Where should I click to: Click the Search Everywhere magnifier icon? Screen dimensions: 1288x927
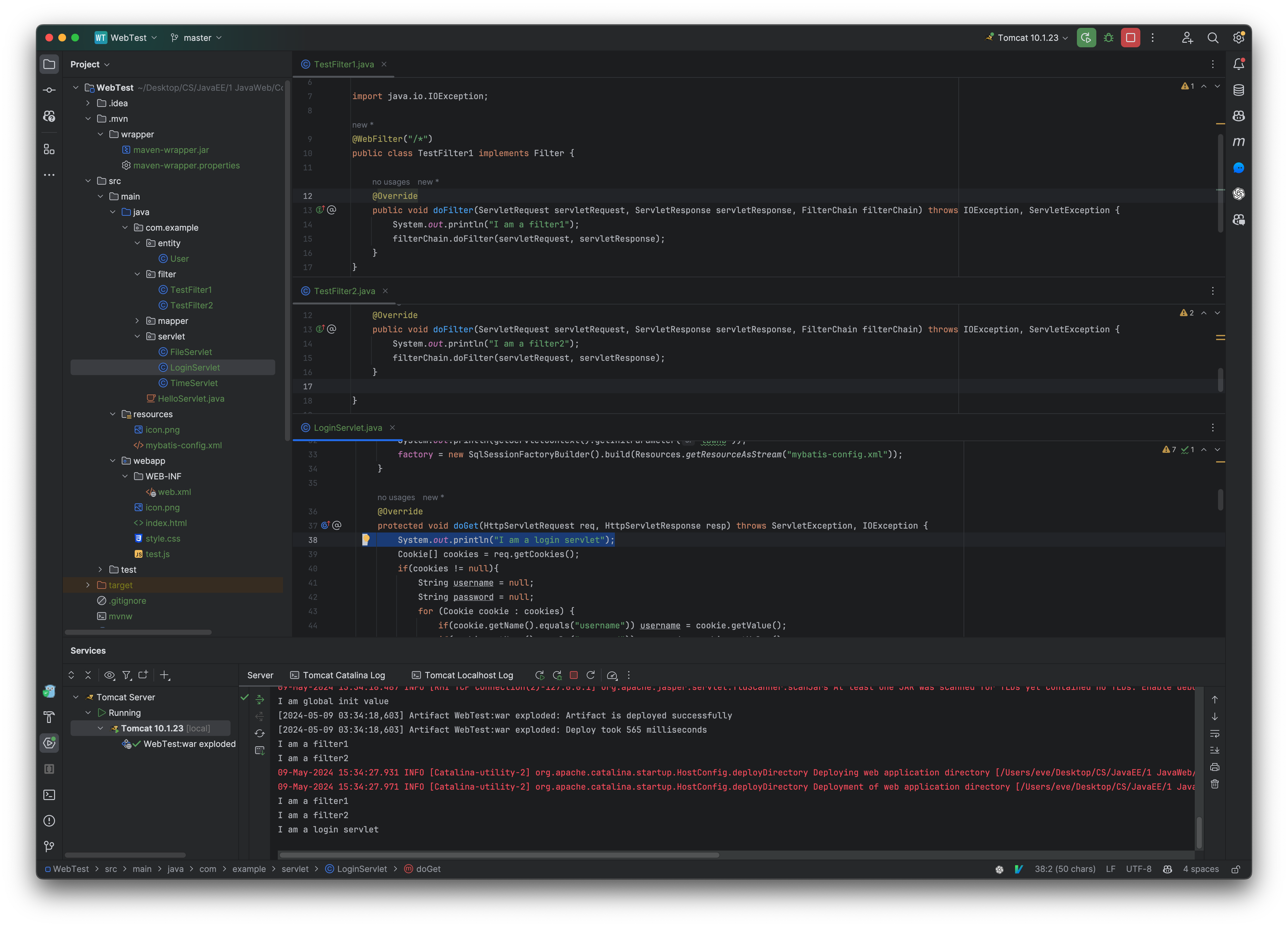coord(1213,38)
